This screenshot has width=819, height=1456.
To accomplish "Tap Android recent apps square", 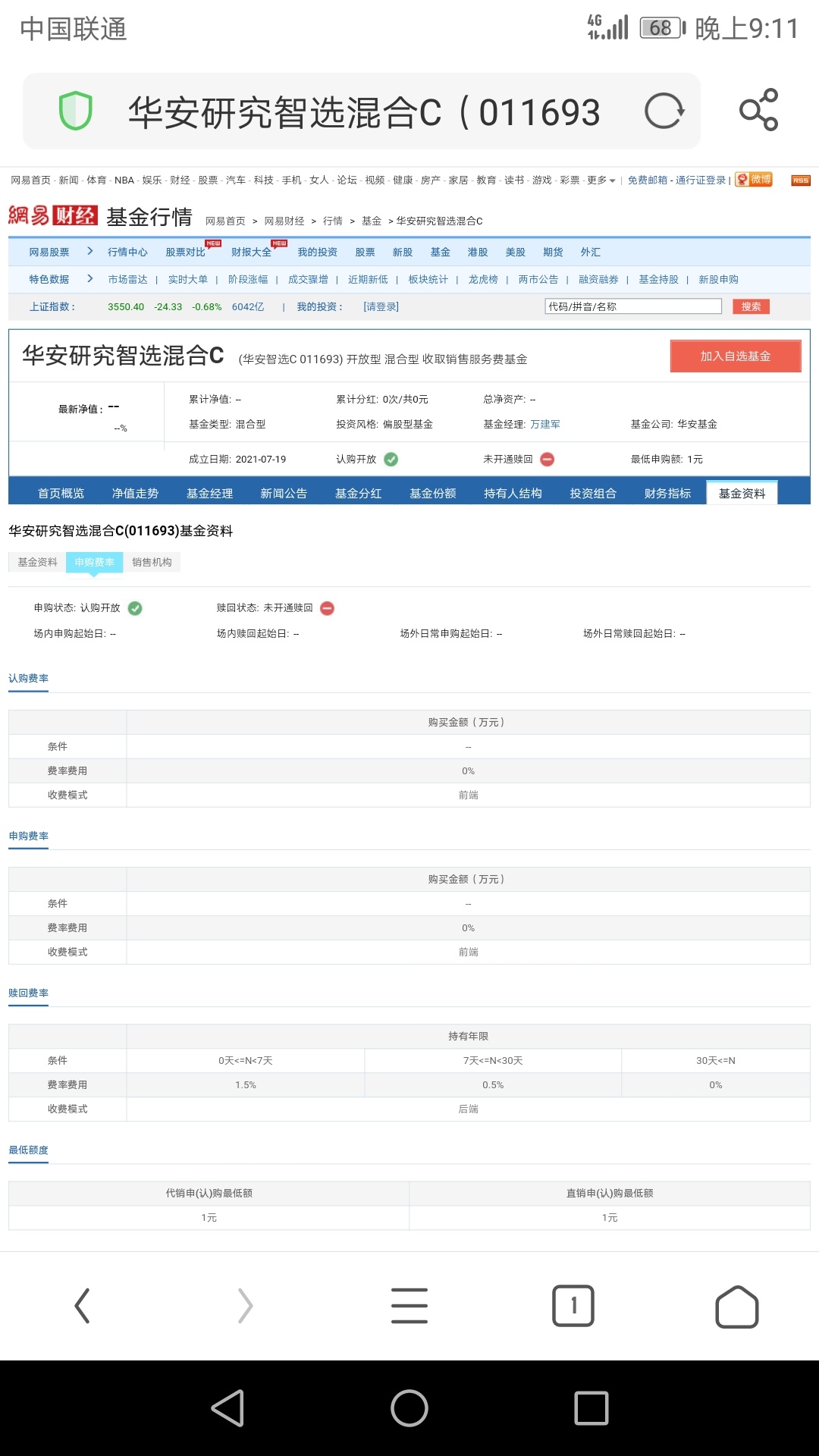I will click(x=591, y=1408).
